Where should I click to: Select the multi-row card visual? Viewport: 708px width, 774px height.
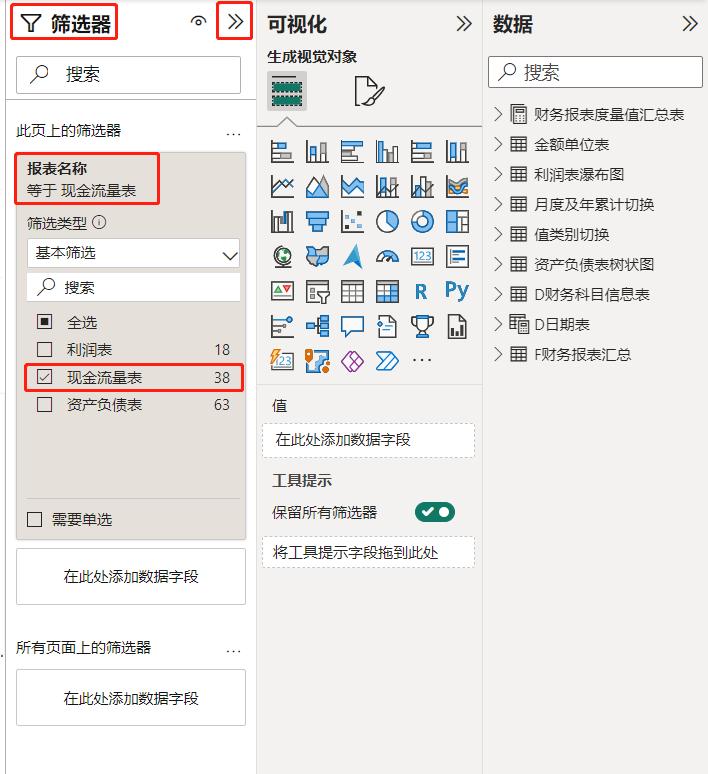pos(457,257)
